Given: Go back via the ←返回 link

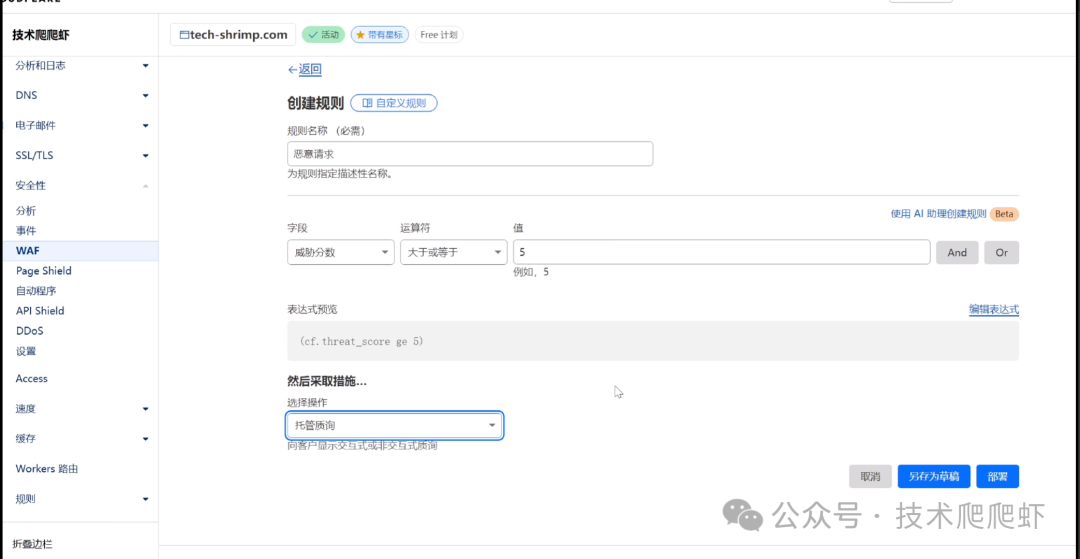Looking at the screenshot, I should pos(304,70).
